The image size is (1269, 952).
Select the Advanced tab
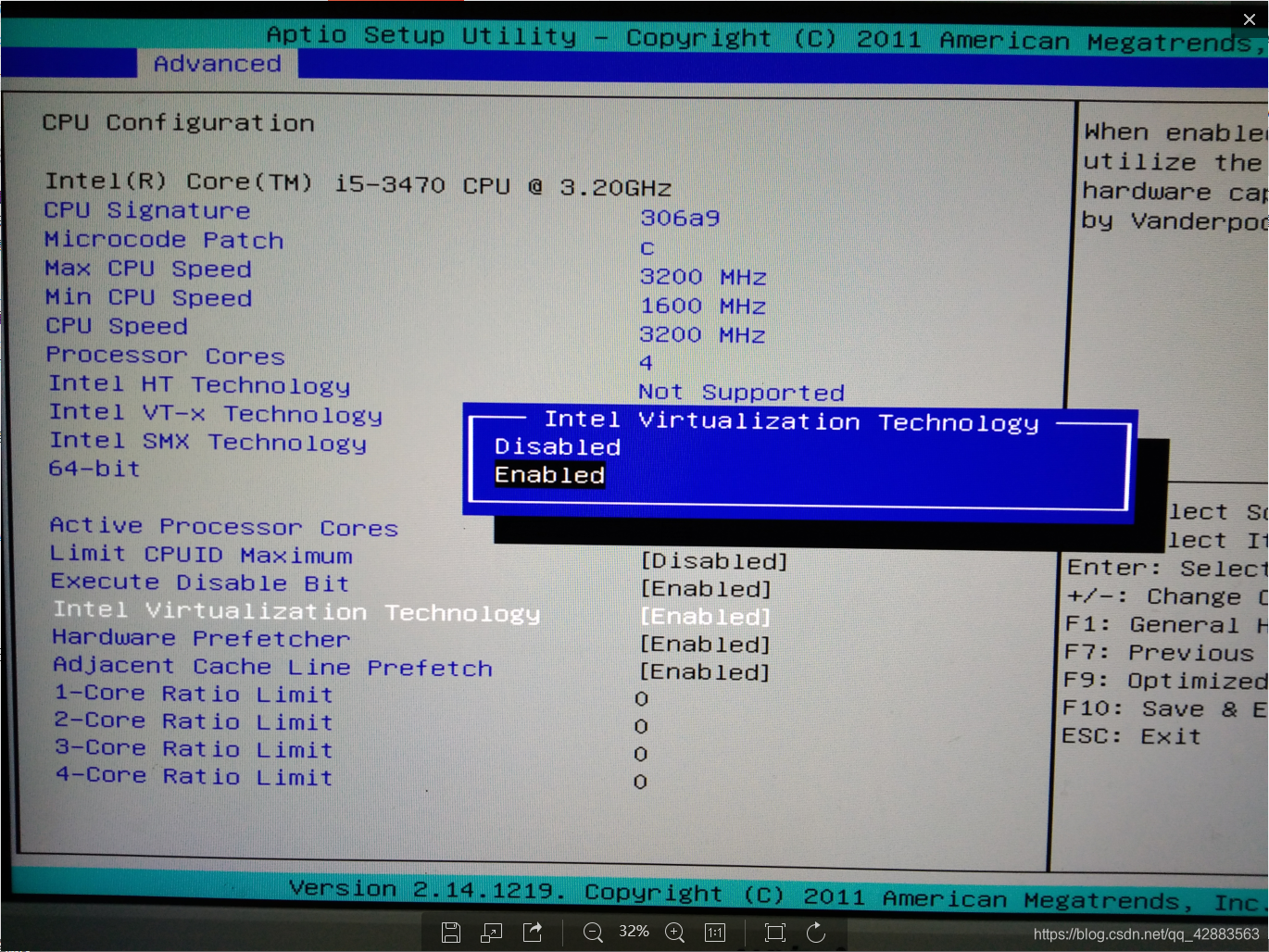218,64
